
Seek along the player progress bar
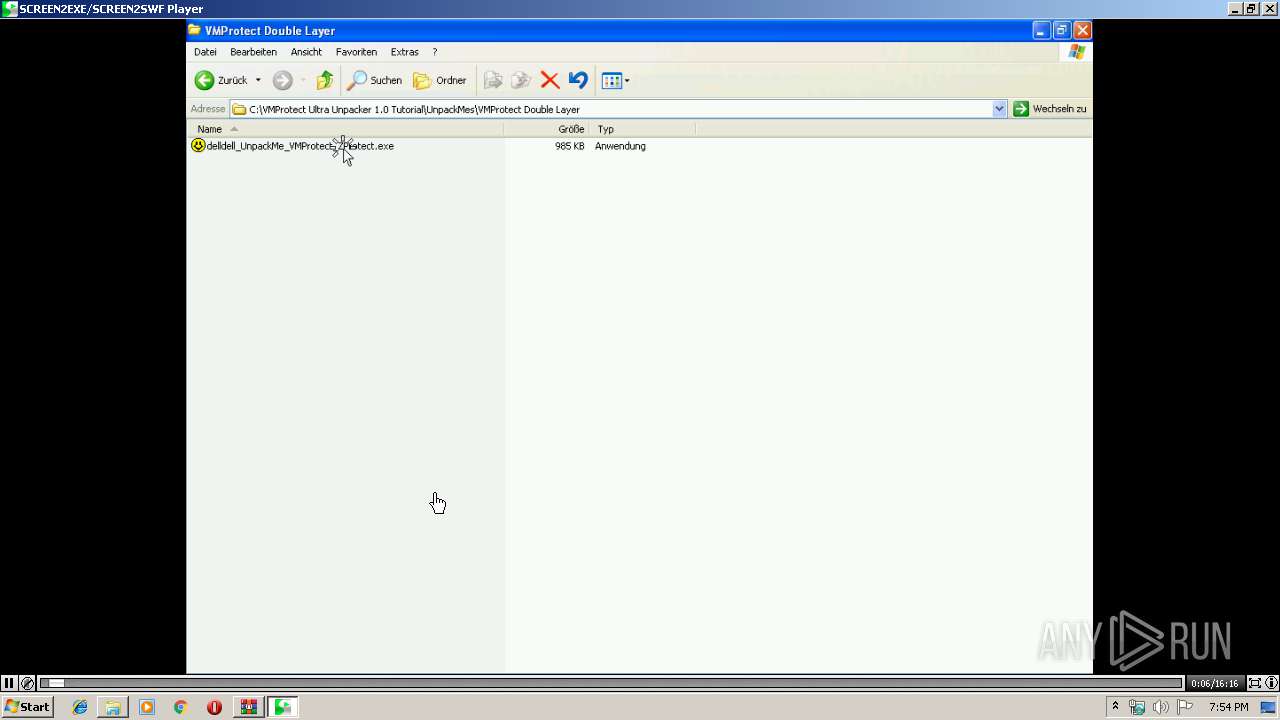[611, 683]
